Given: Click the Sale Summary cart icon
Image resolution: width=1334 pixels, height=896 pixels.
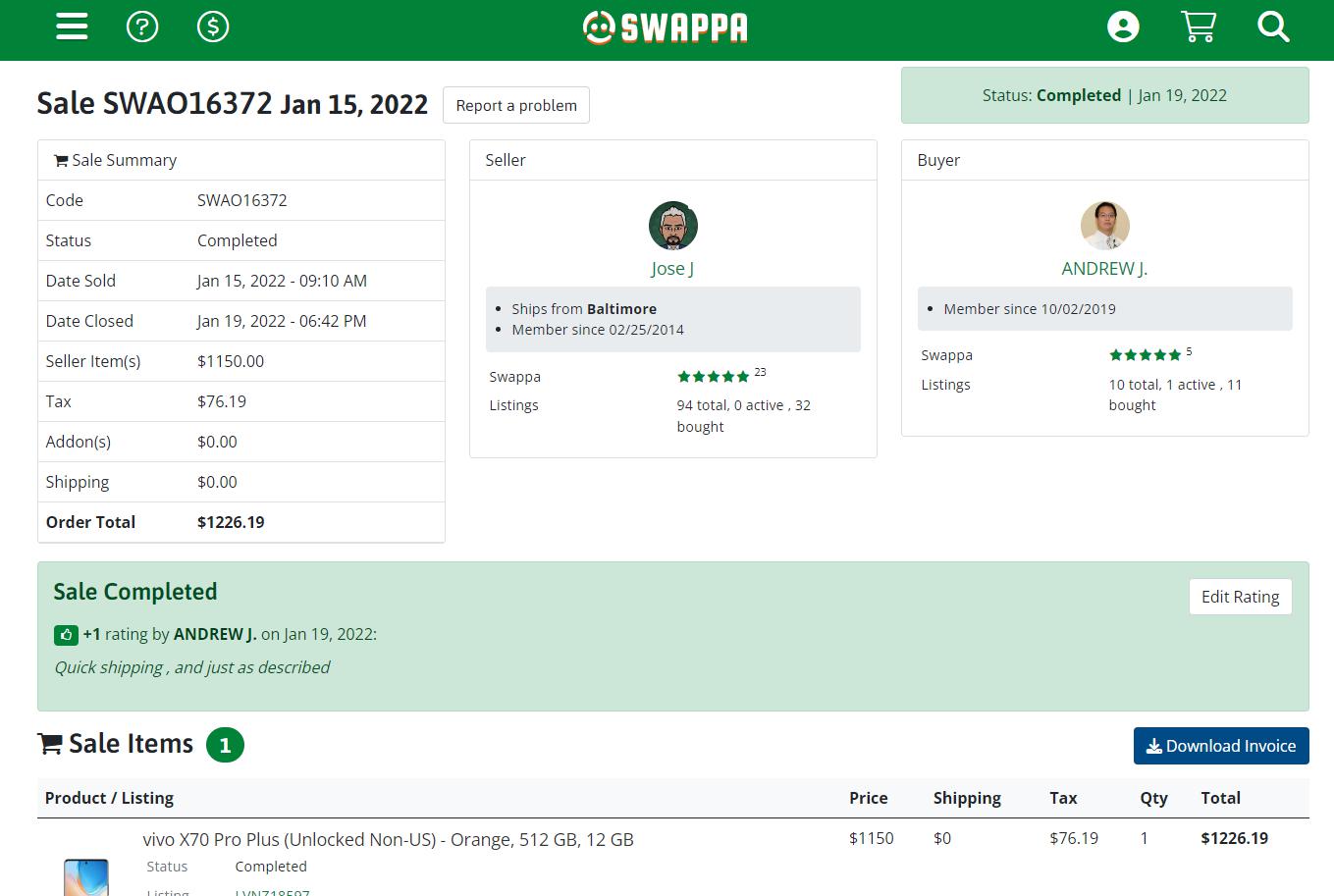Looking at the screenshot, I should [61, 161].
